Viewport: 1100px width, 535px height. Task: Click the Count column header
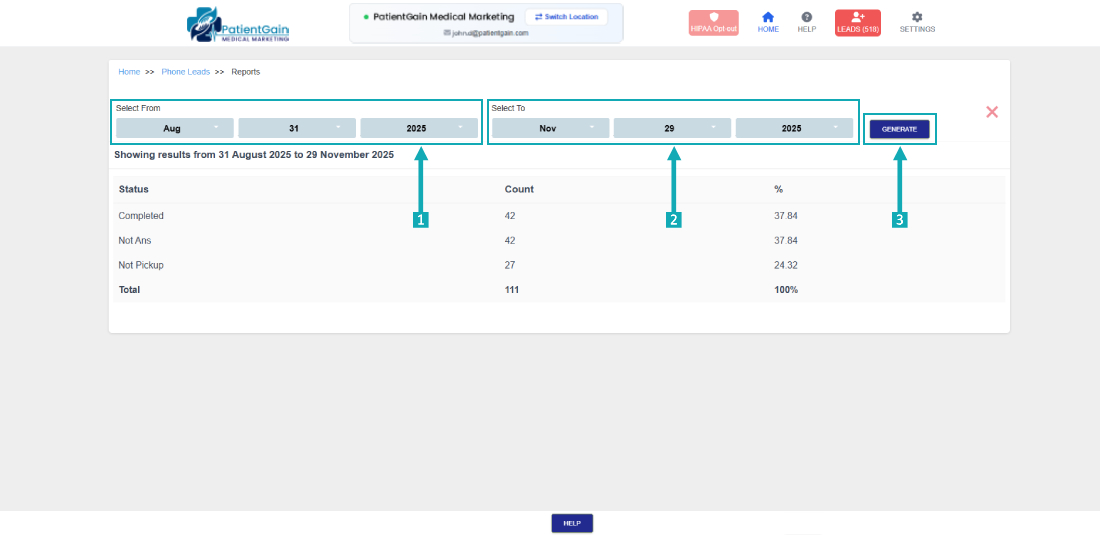pyautogui.click(x=519, y=189)
